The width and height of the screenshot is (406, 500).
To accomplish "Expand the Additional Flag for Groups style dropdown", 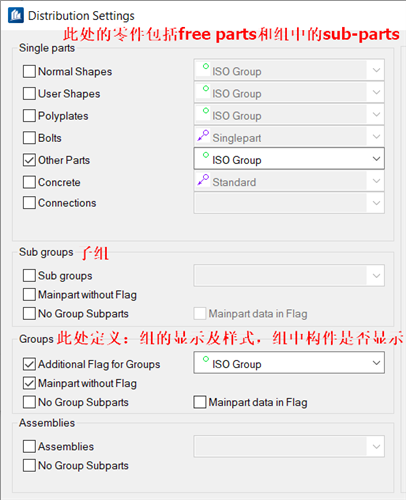I will point(289,363).
